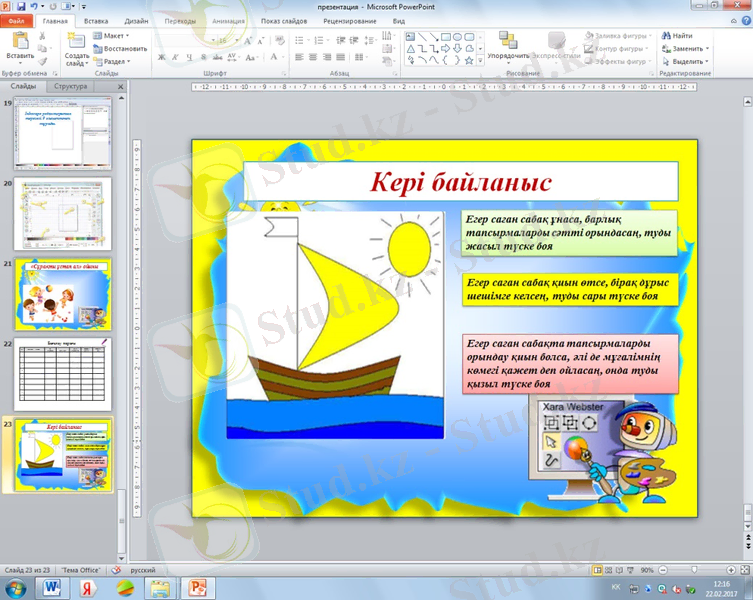This screenshot has height=600, width=753.
Task: Click the Save icon in Quick Access toolbar
Action: point(21,6)
